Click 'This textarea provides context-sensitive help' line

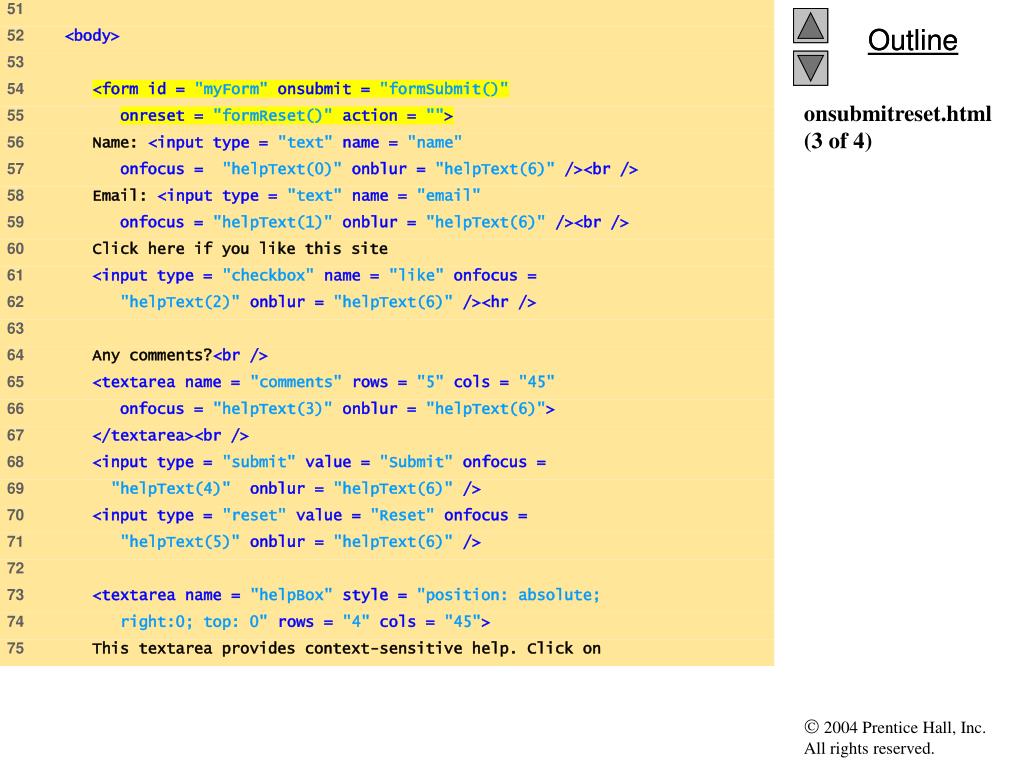[346, 648]
